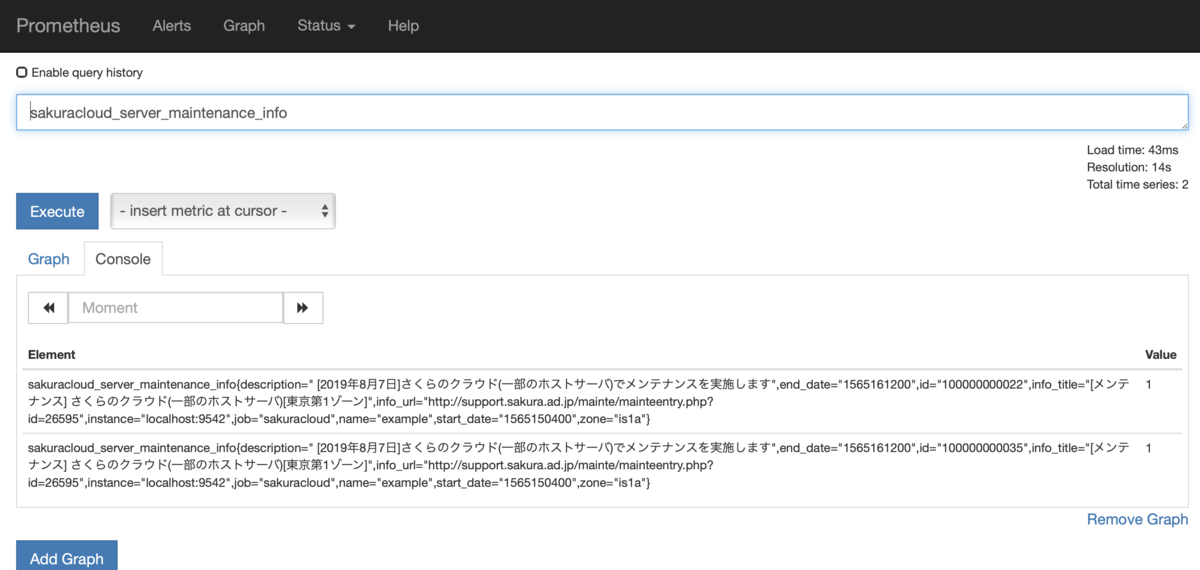Open the Help page
The width and height of the screenshot is (1200, 570).
[403, 26]
